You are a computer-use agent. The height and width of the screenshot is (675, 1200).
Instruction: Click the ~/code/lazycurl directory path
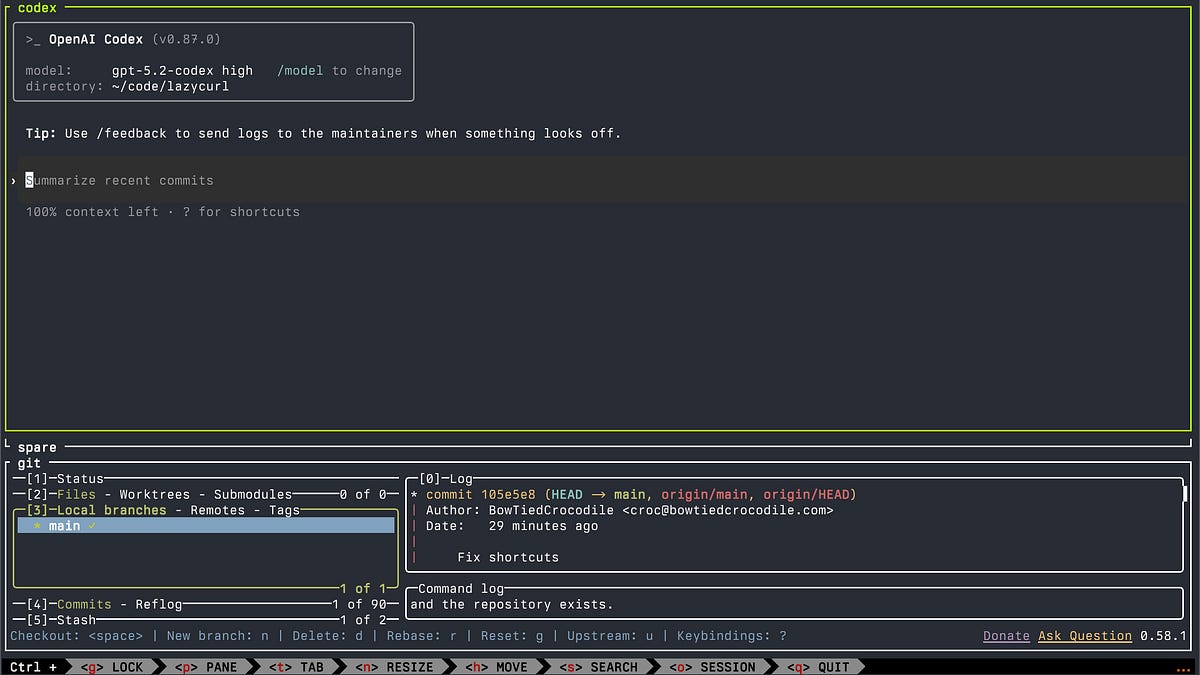pyautogui.click(x=171, y=86)
